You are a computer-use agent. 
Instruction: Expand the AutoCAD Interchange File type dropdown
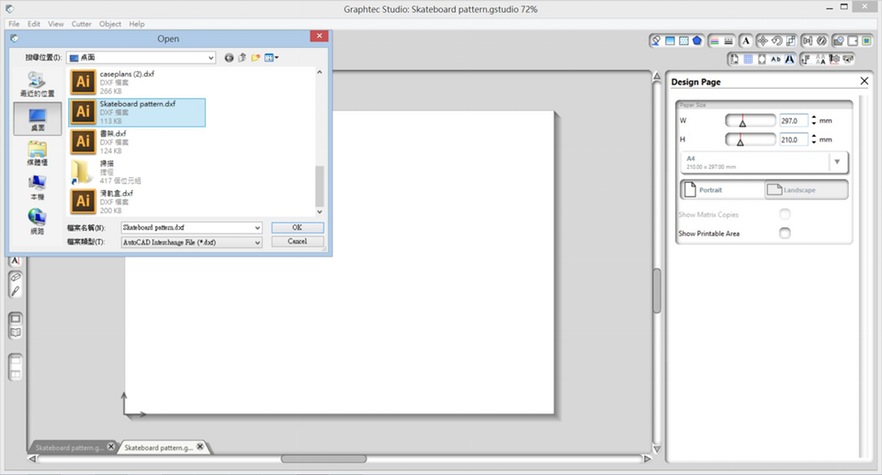coord(257,243)
